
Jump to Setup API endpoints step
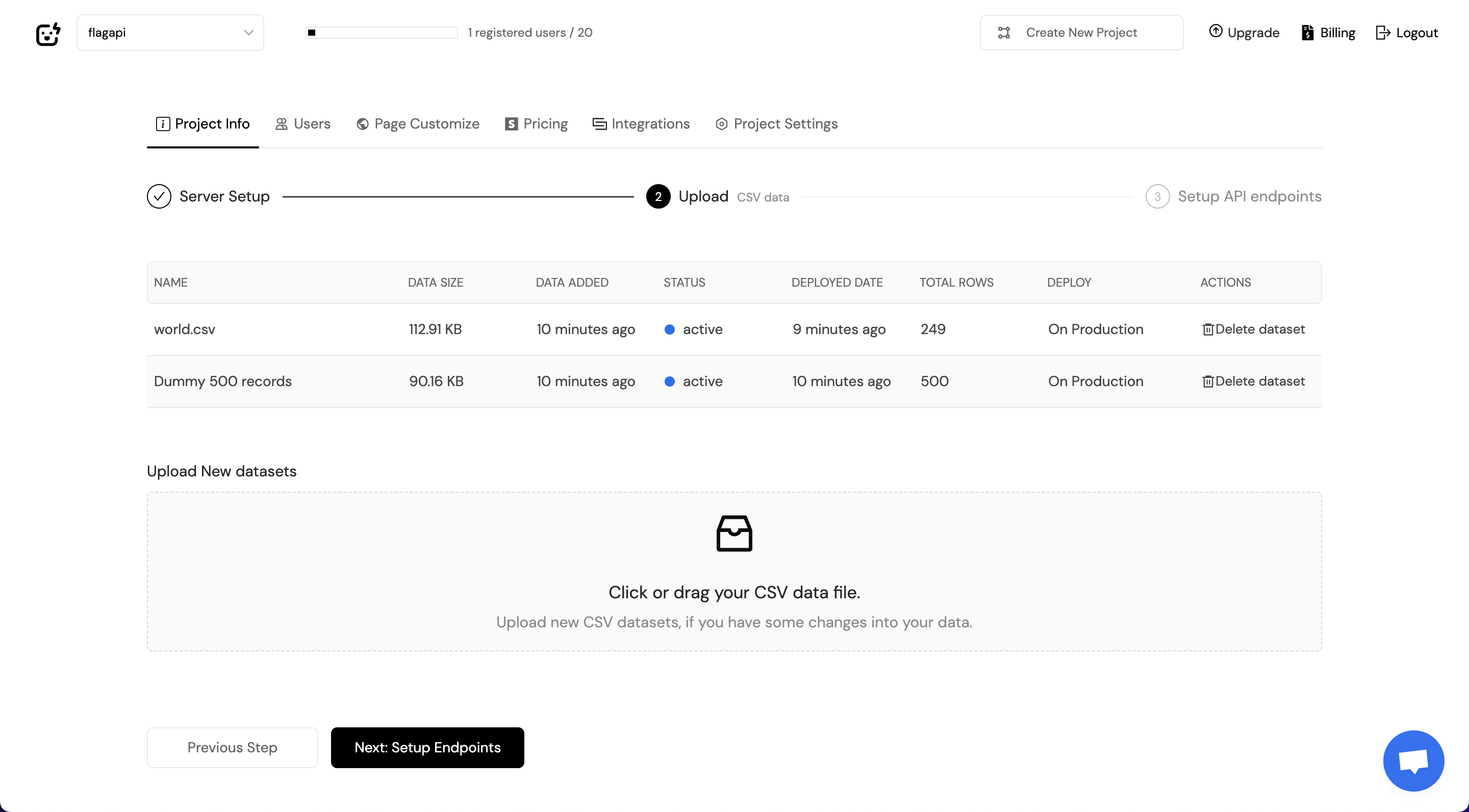(1250, 196)
